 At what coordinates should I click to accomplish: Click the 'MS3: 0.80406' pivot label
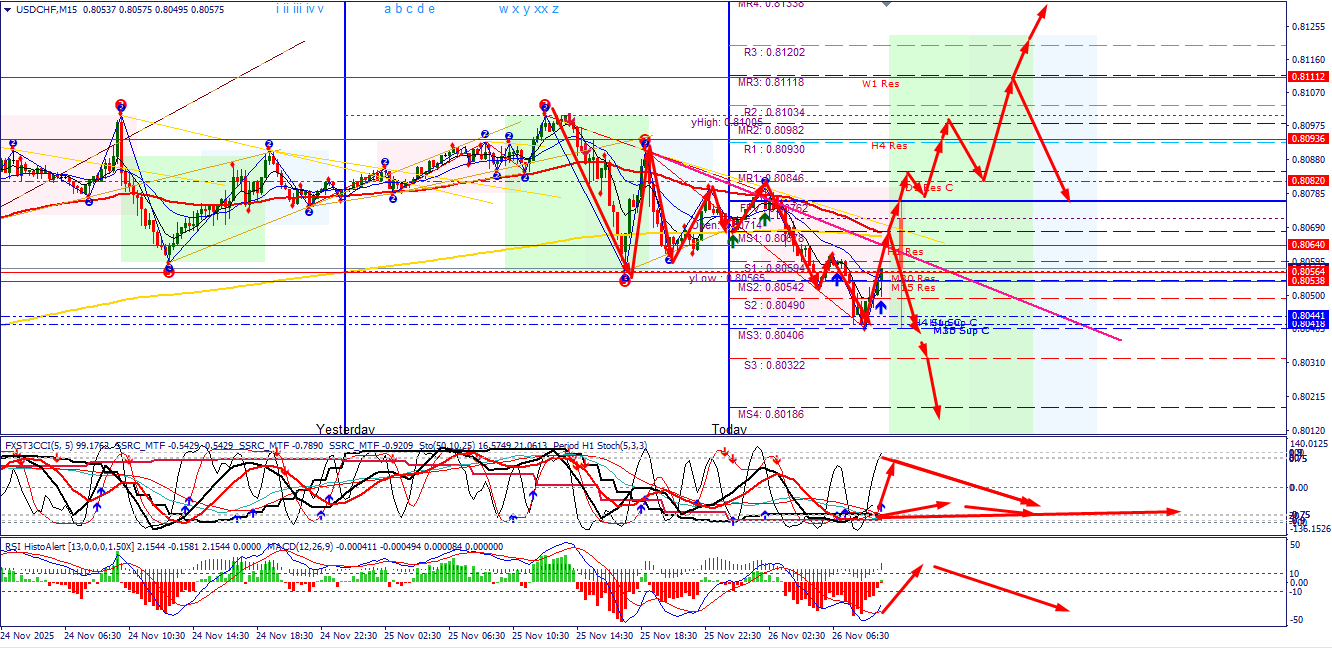(x=771, y=335)
